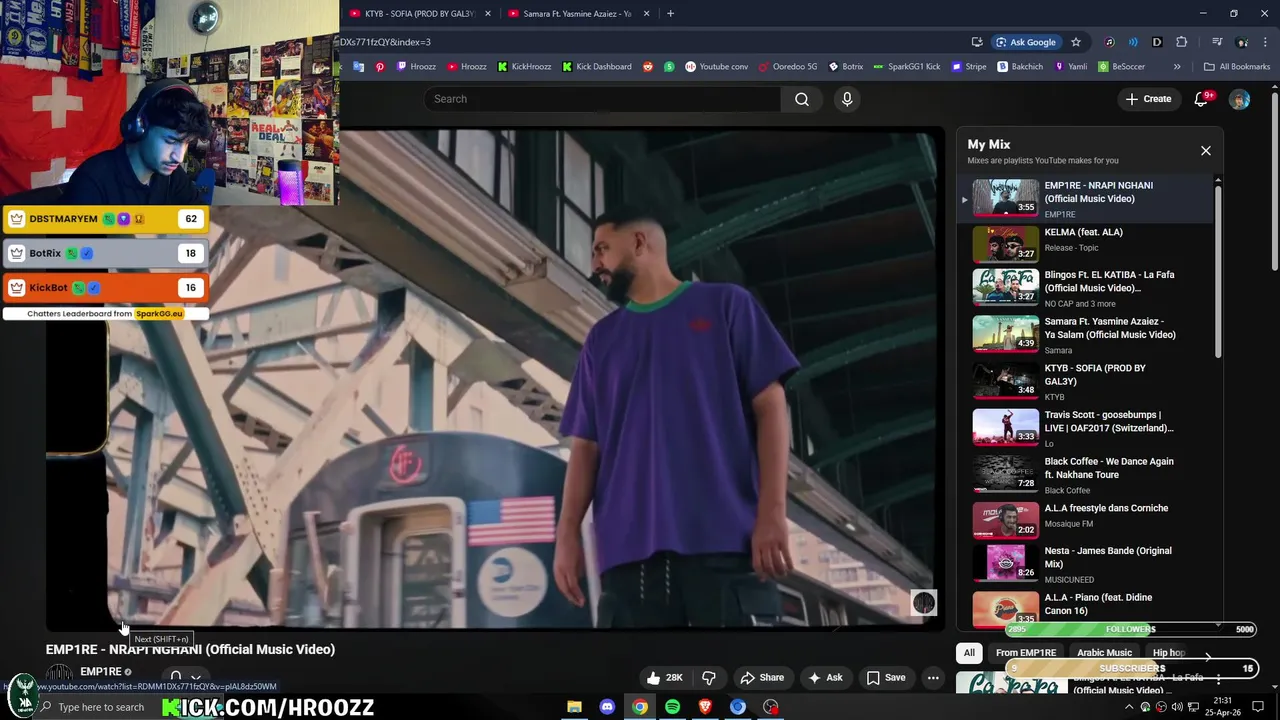Click the YouTube search magnifier button
Screen dimensions: 1280x720
pyautogui.click(x=802, y=99)
